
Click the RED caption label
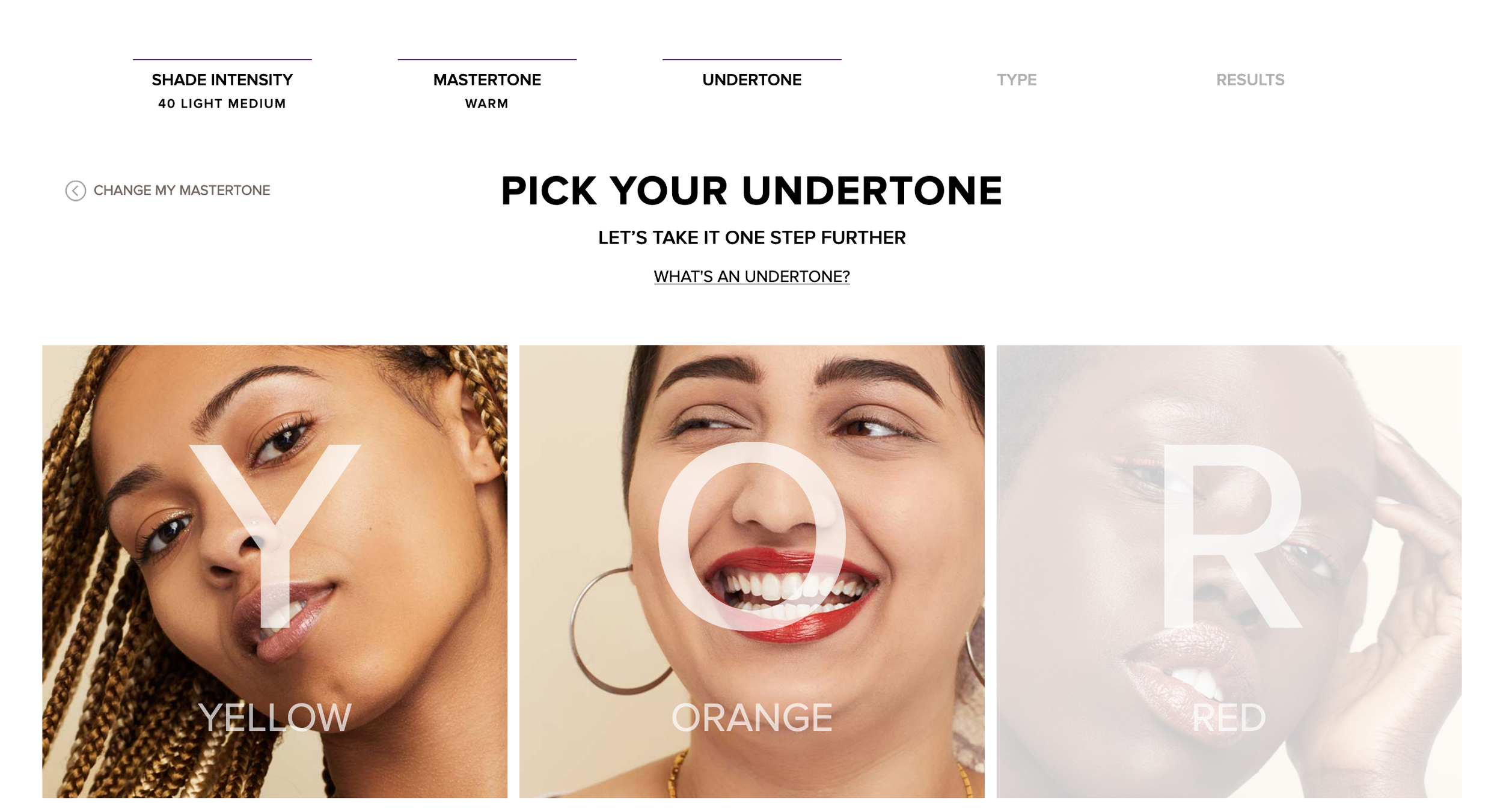(1229, 717)
